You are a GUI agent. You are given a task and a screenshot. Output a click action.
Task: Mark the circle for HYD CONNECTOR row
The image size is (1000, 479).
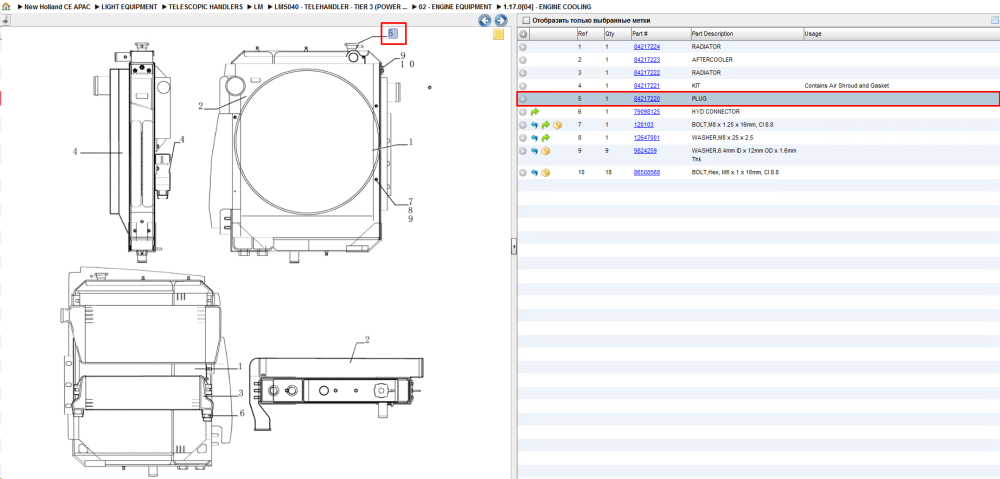523,112
